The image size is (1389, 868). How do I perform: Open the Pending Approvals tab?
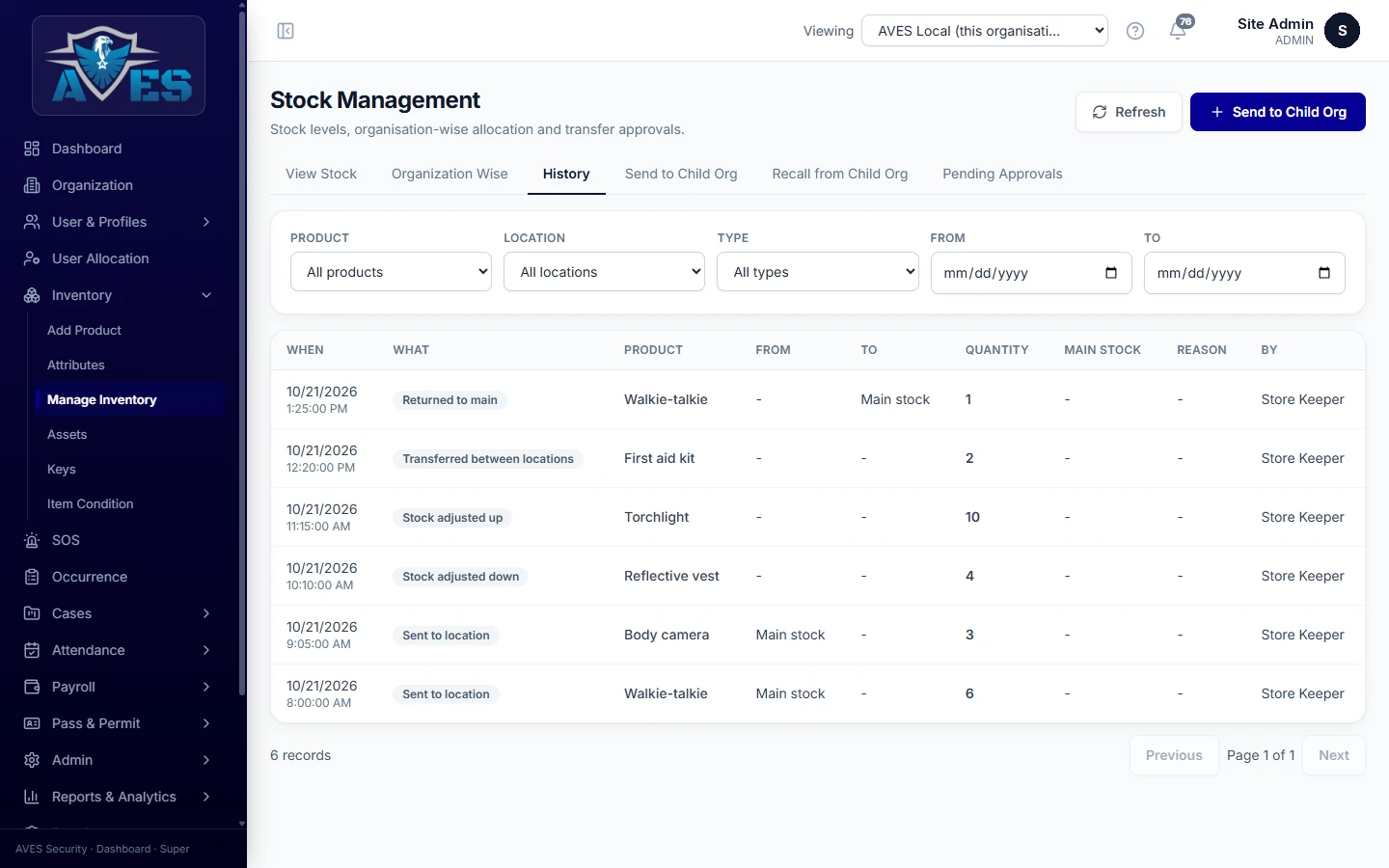(1002, 174)
